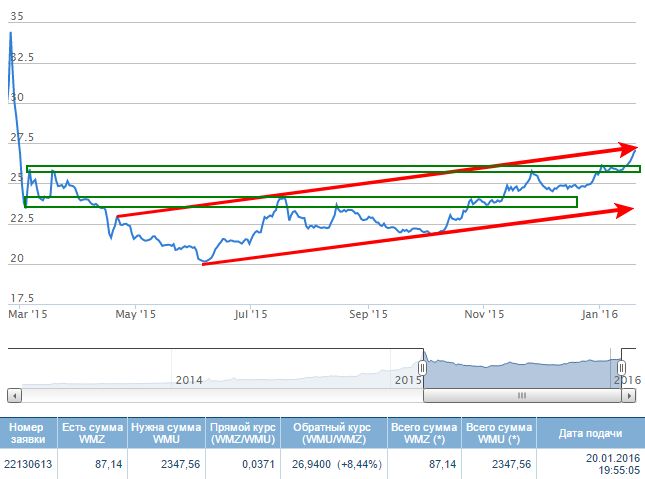Sort by Номер заявки column header

[27, 434]
